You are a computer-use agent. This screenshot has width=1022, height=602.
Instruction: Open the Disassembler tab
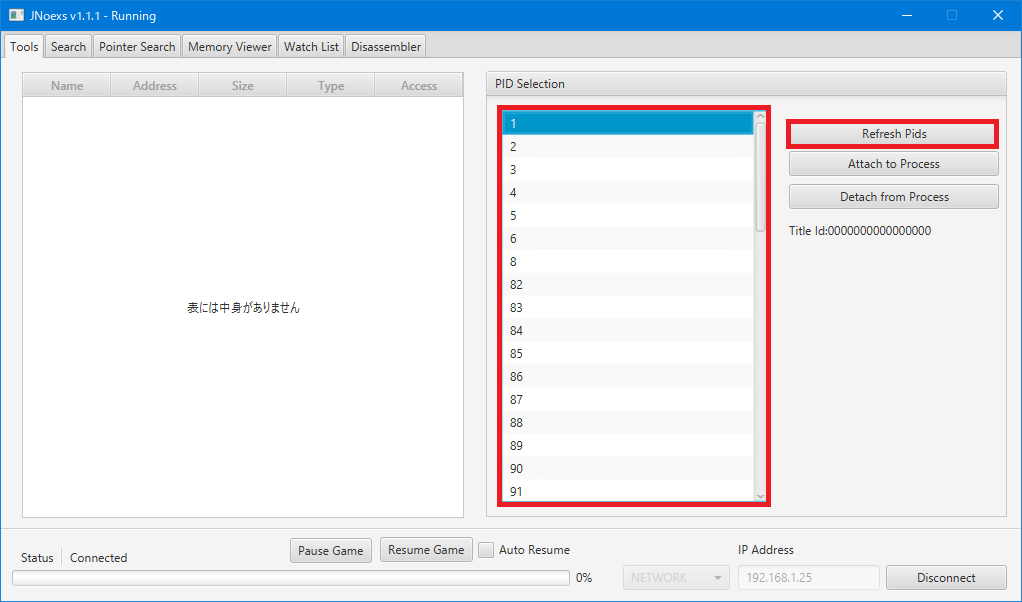[386, 47]
